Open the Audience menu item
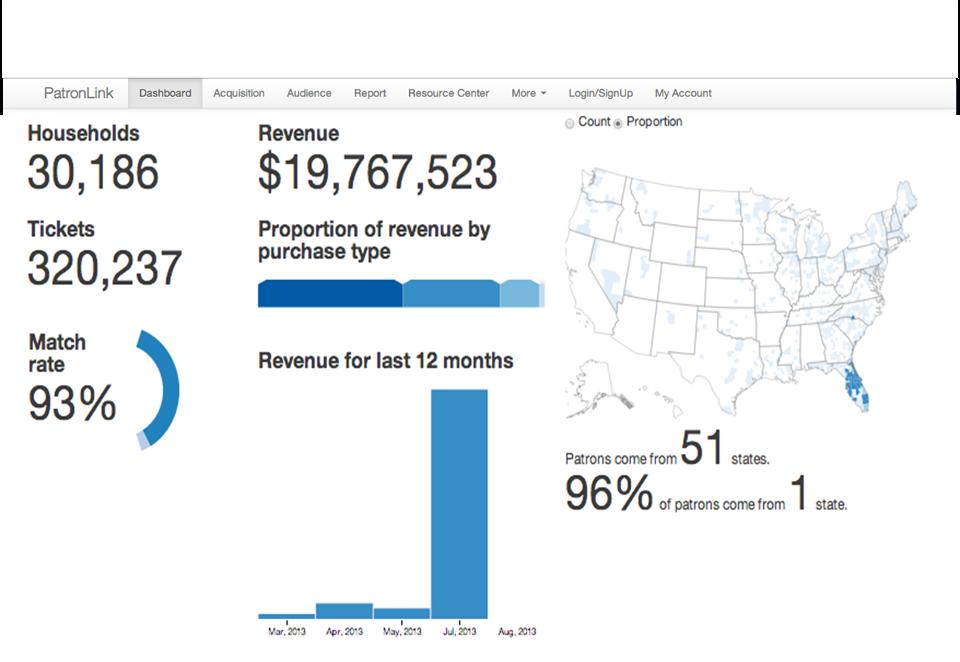Image resolution: width=960 pixels, height=662 pixels. (309, 93)
